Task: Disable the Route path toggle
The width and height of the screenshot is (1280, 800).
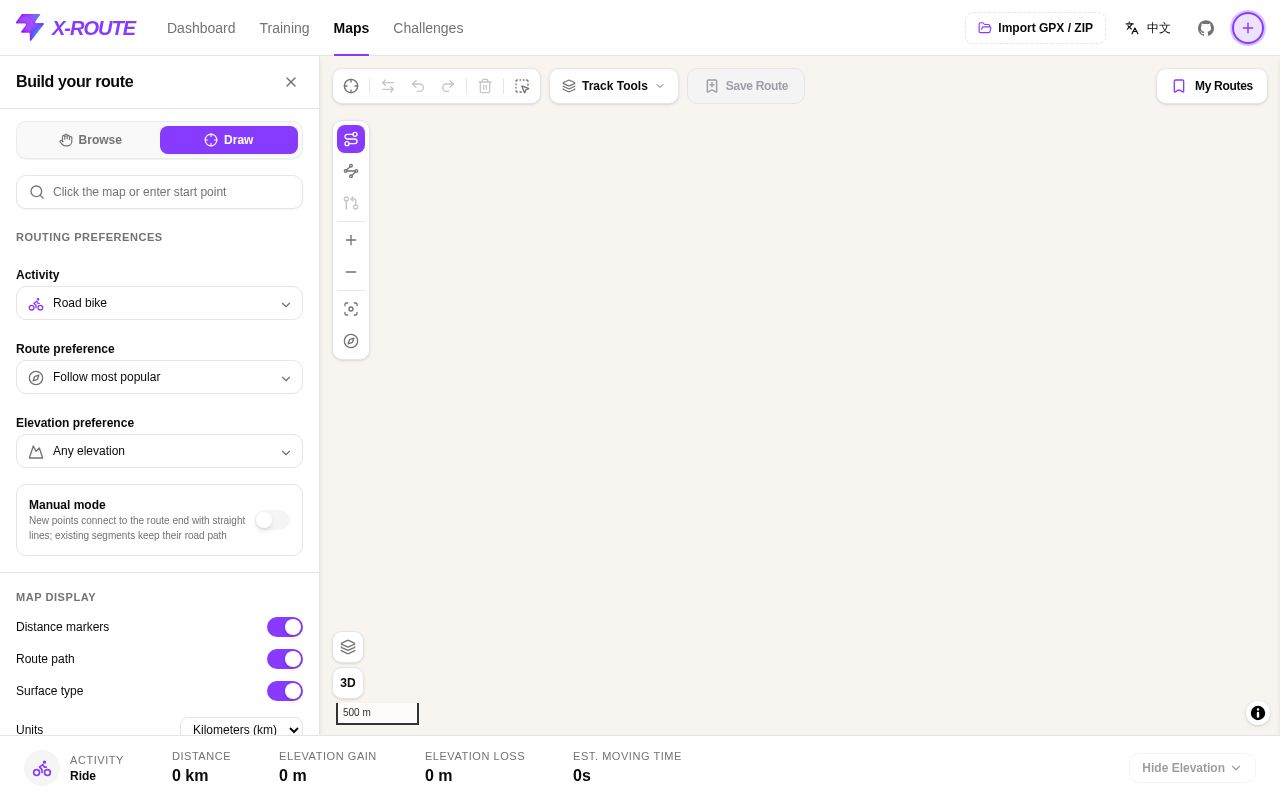Action: (x=285, y=659)
